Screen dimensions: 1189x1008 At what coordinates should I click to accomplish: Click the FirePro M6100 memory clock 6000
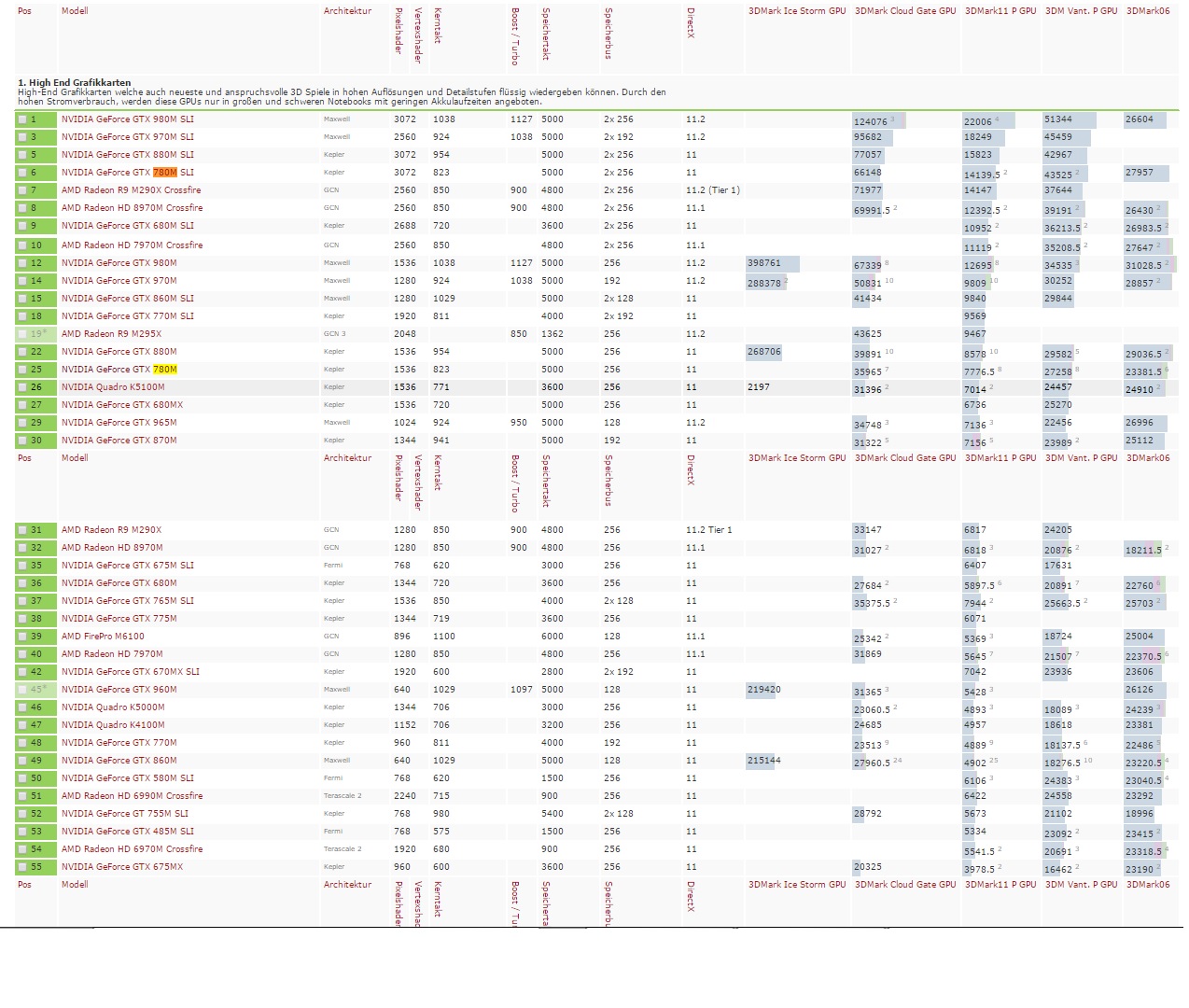[553, 637]
